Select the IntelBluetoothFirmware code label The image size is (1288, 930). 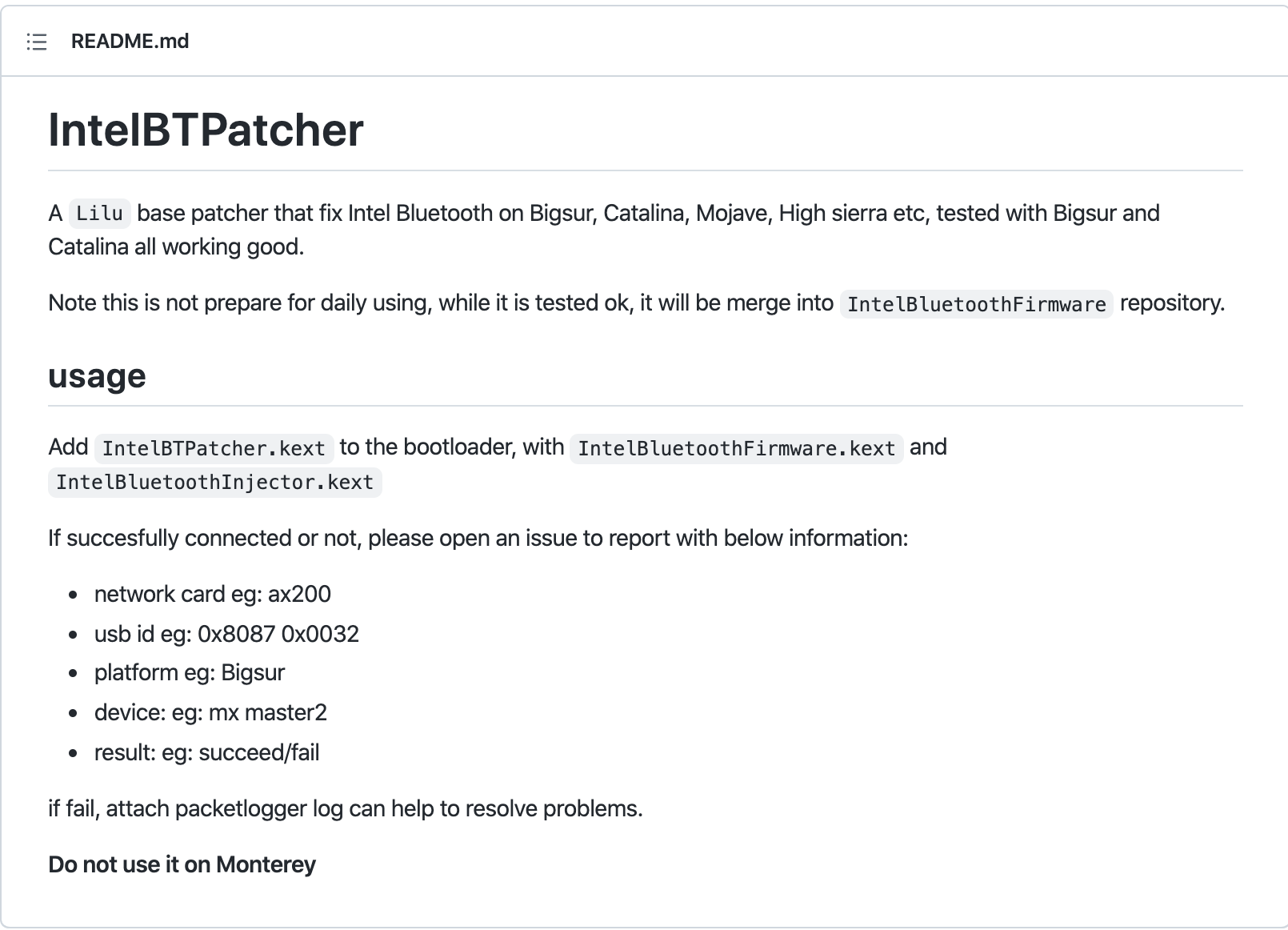977,304
